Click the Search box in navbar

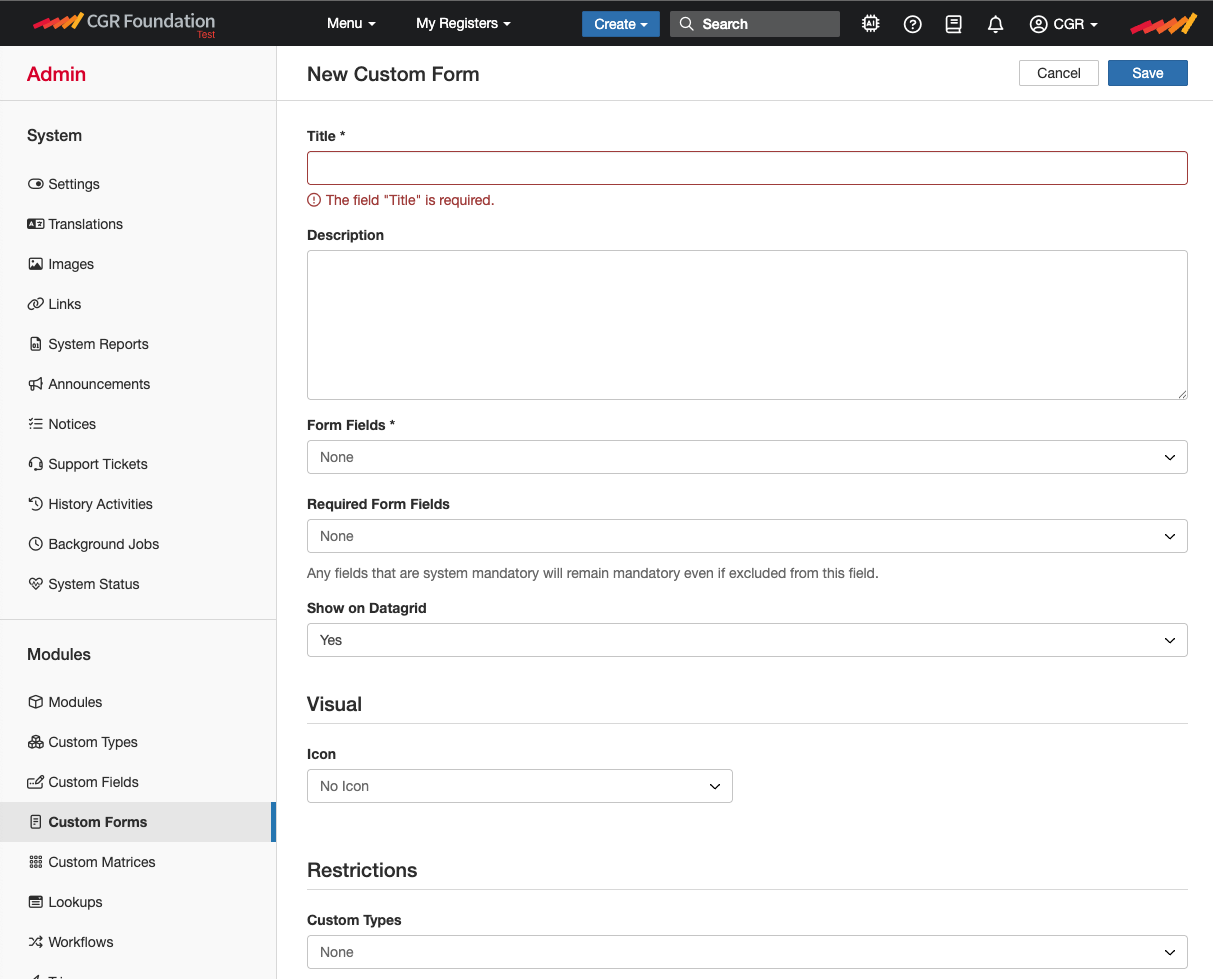click(x=755, y=24)
